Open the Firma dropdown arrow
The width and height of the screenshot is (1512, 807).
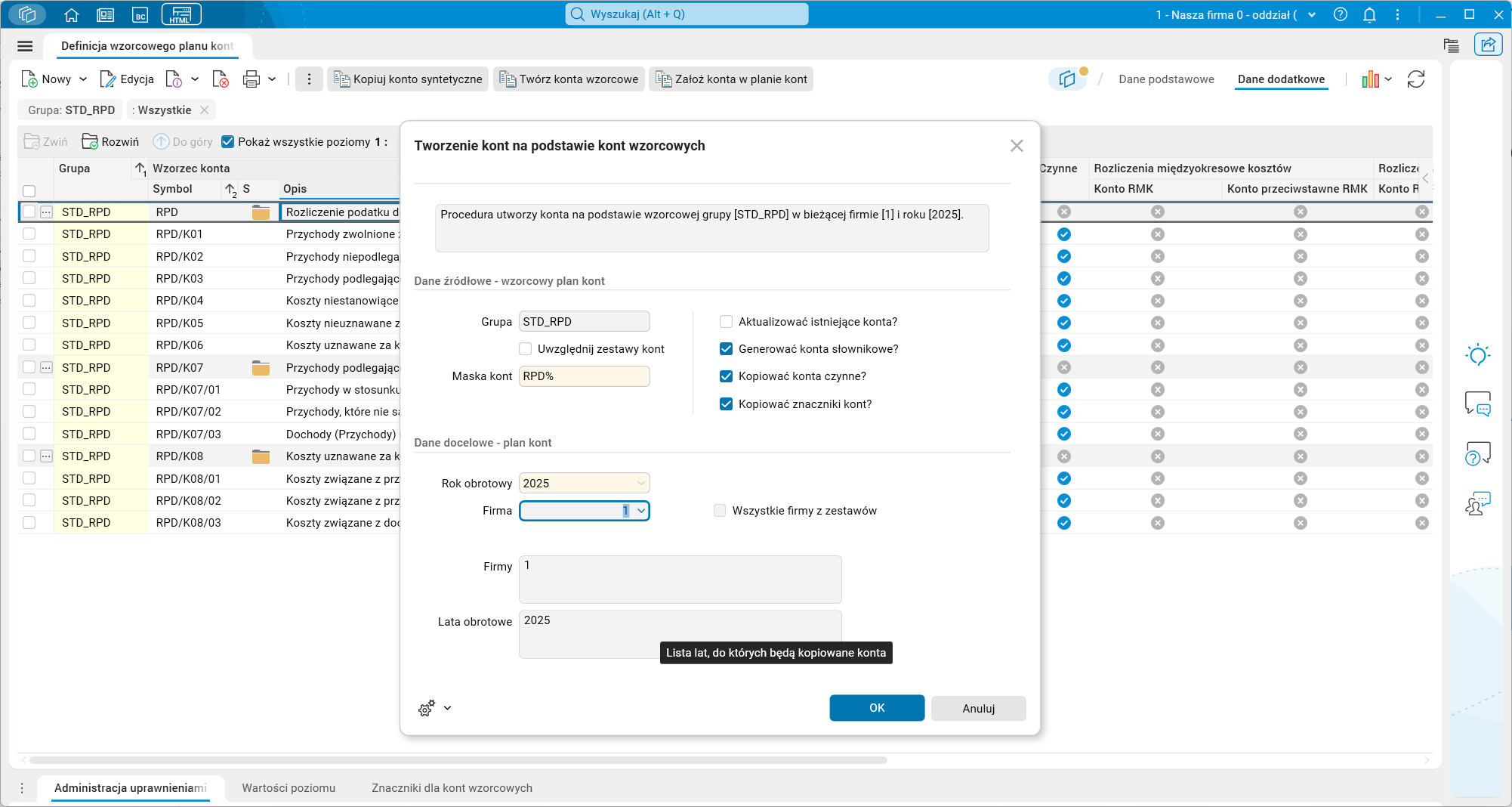pos(641,511)
